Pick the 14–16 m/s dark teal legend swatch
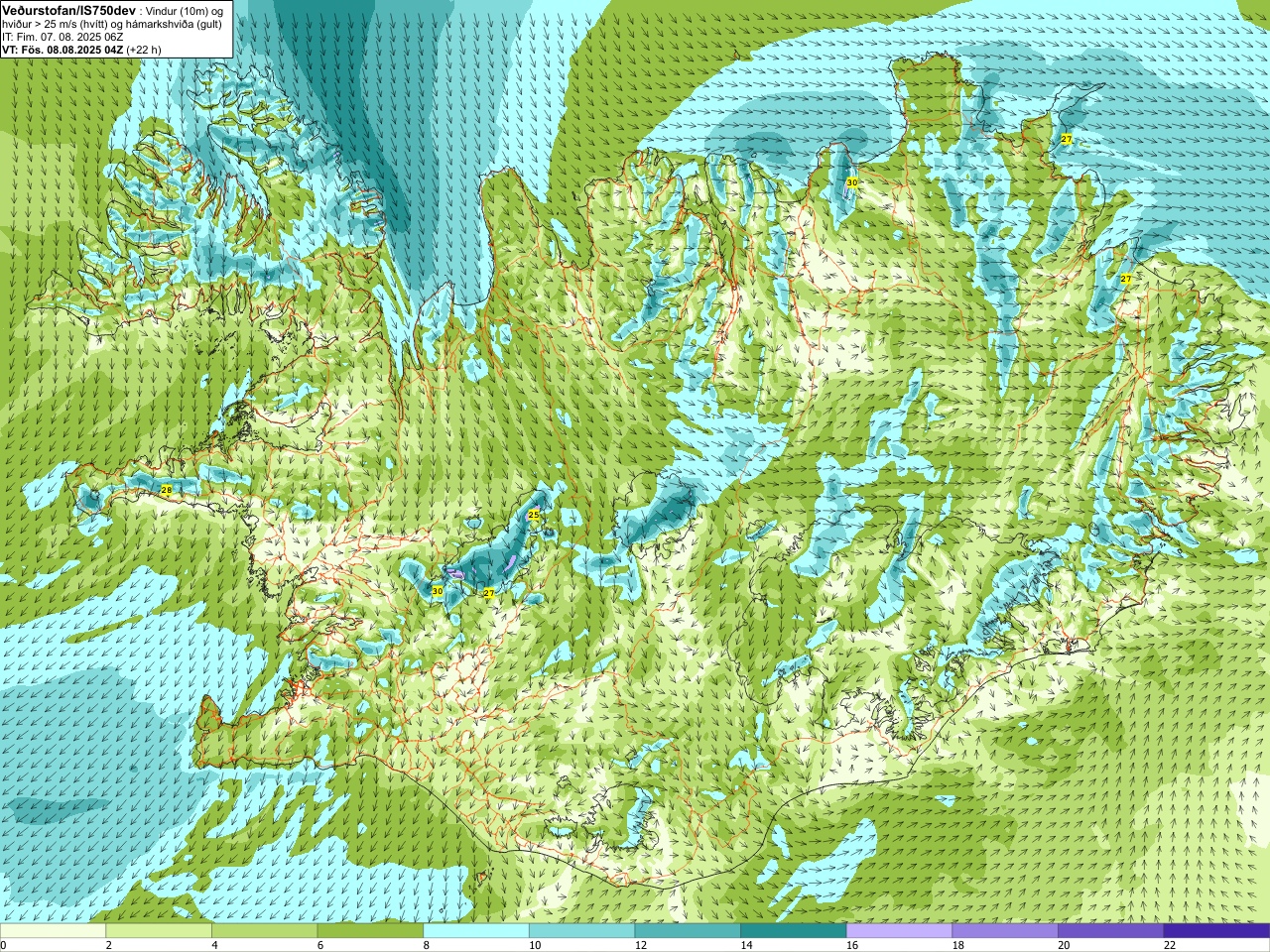 [x=794, y=931]
